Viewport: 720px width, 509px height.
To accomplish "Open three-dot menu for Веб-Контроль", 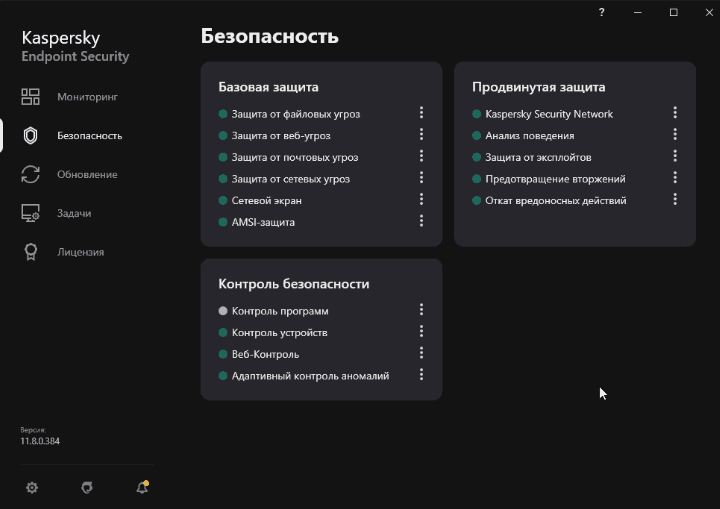I will coord(421,353).
